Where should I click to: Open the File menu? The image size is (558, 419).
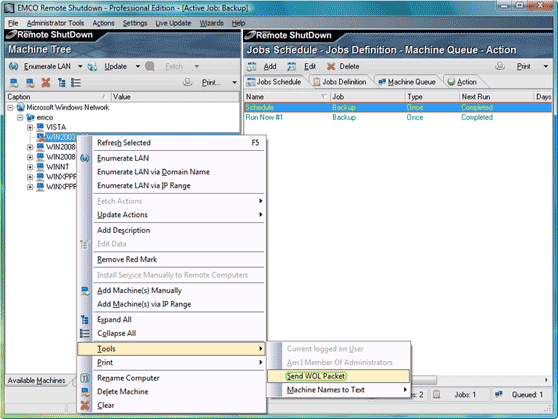(13, 23)
